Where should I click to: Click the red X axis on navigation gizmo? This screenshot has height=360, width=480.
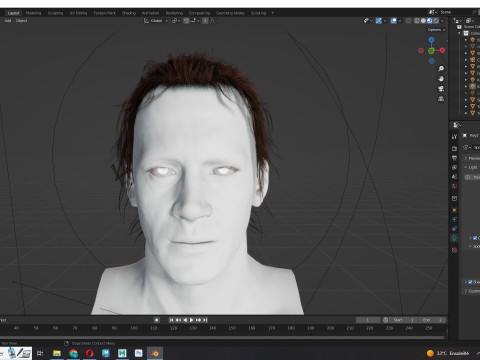coord(442,50)
